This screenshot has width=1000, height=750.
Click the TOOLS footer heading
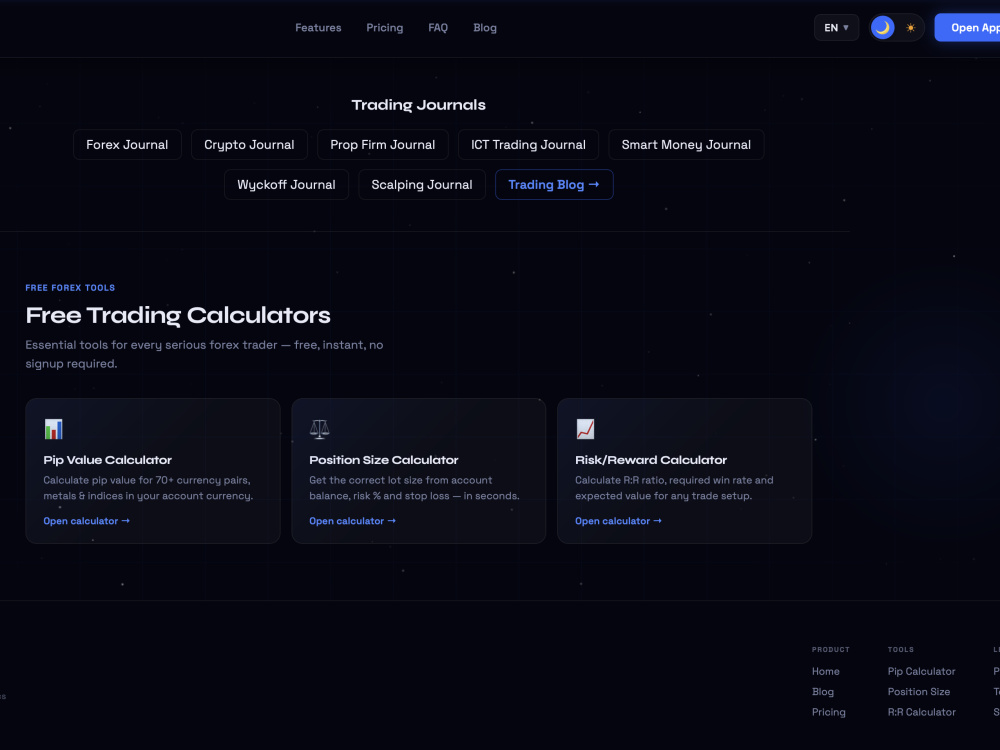click(901, 650)
